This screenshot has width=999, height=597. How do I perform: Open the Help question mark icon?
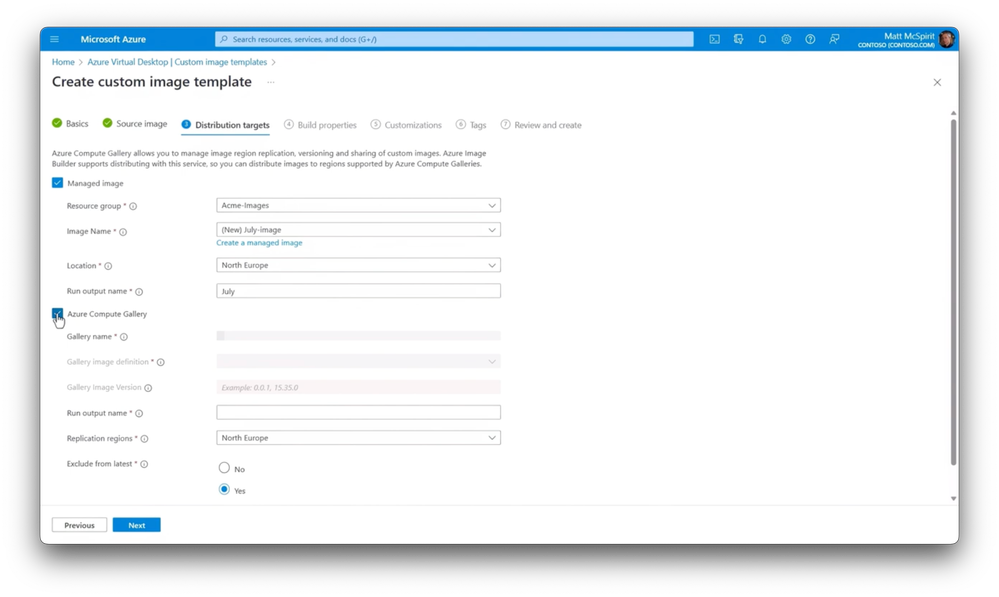(810, 39)
